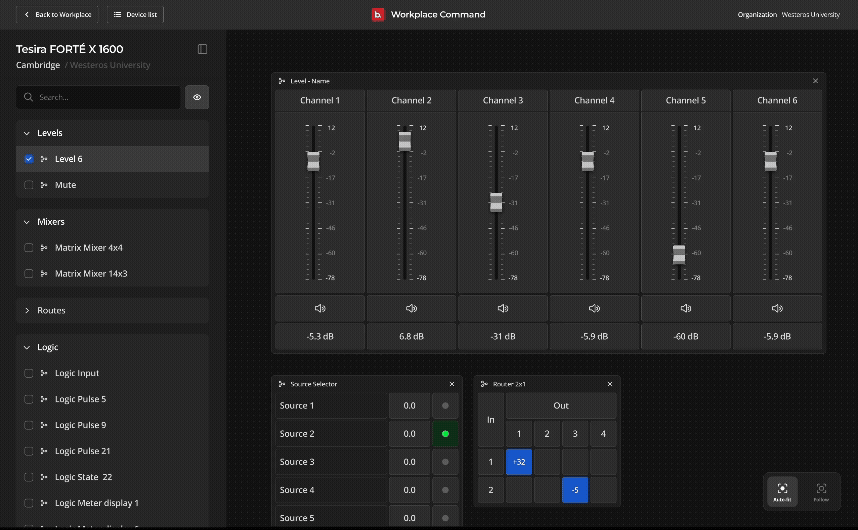Click Channel 5 fader handle
The height and width of the screenshot is (530, 858).
[x=679, y=254]
